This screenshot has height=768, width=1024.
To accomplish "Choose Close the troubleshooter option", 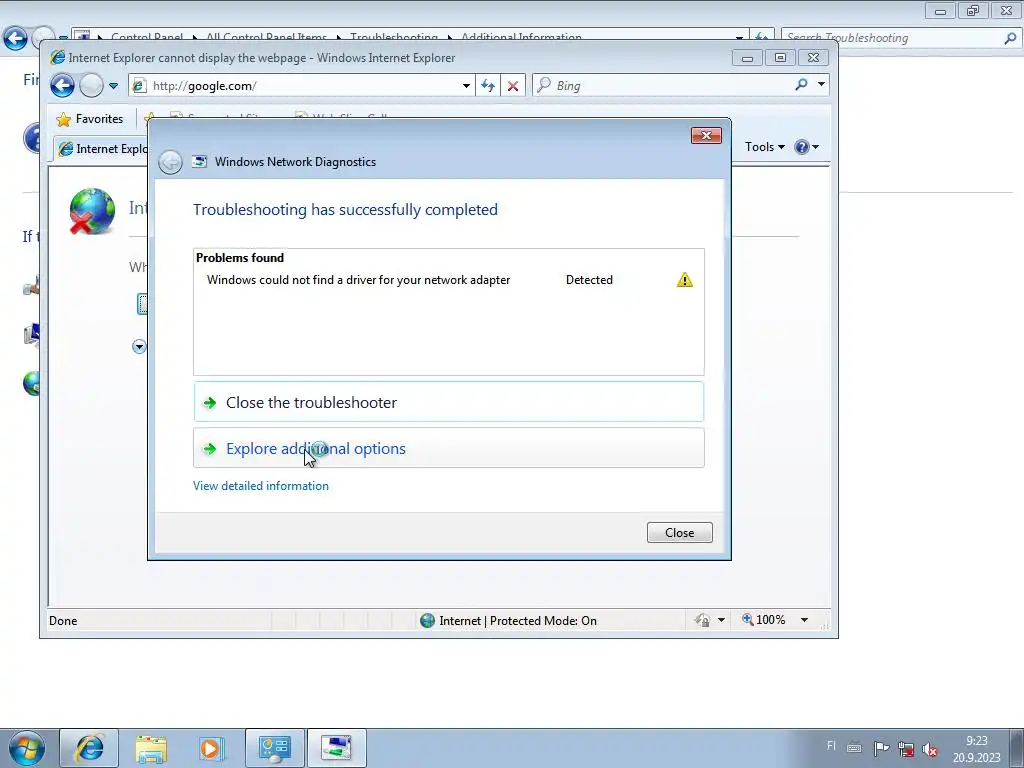I will click(x=449, y=402).
